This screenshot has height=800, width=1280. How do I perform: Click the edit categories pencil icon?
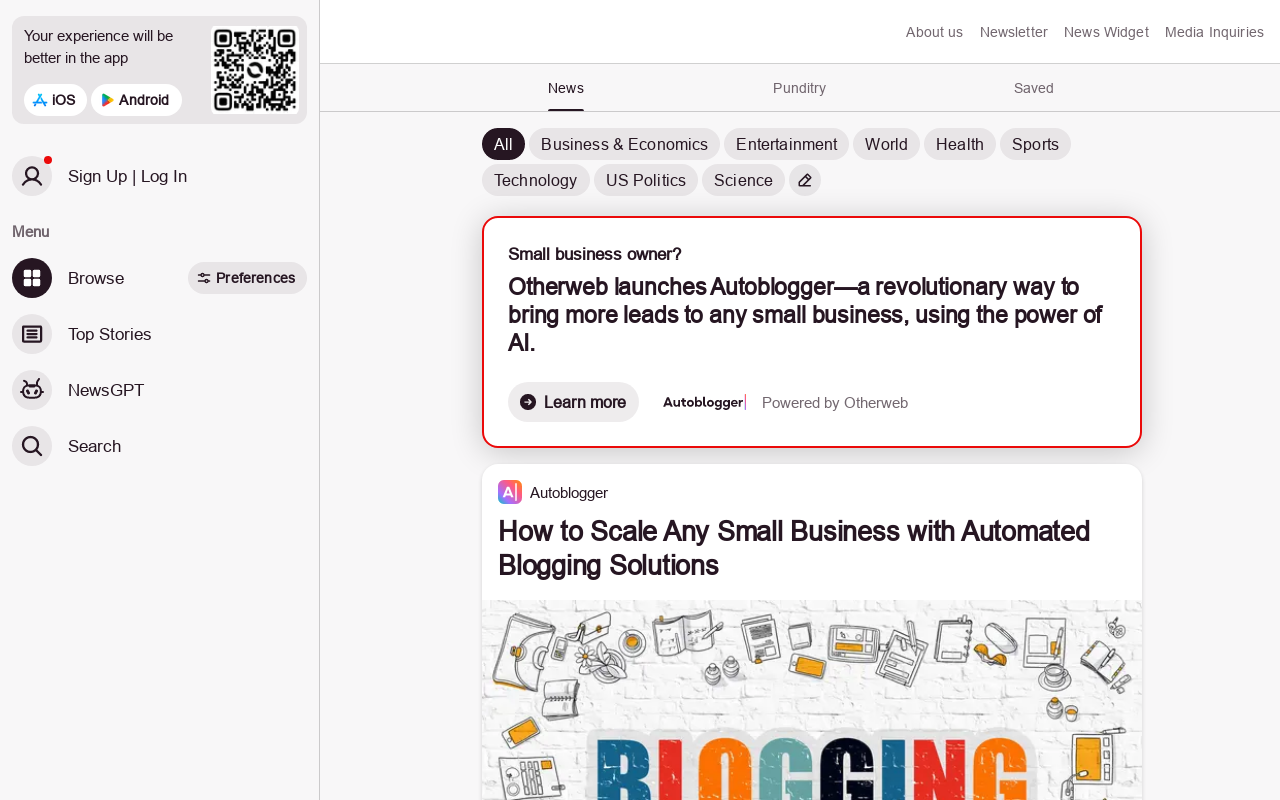805,180
